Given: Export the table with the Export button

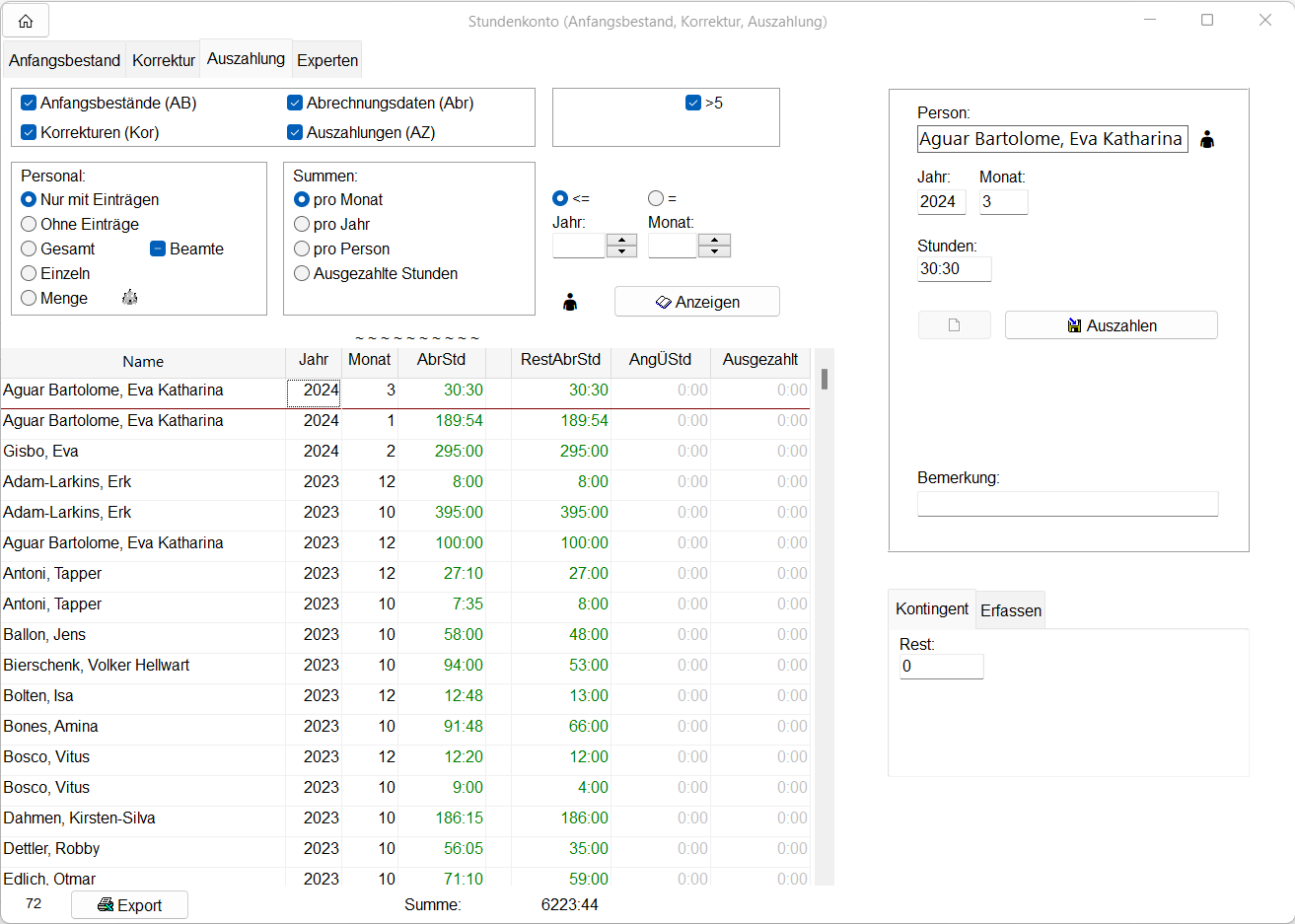Looking at the screenshot, I should pyautogui.click(x=129, y=905).
